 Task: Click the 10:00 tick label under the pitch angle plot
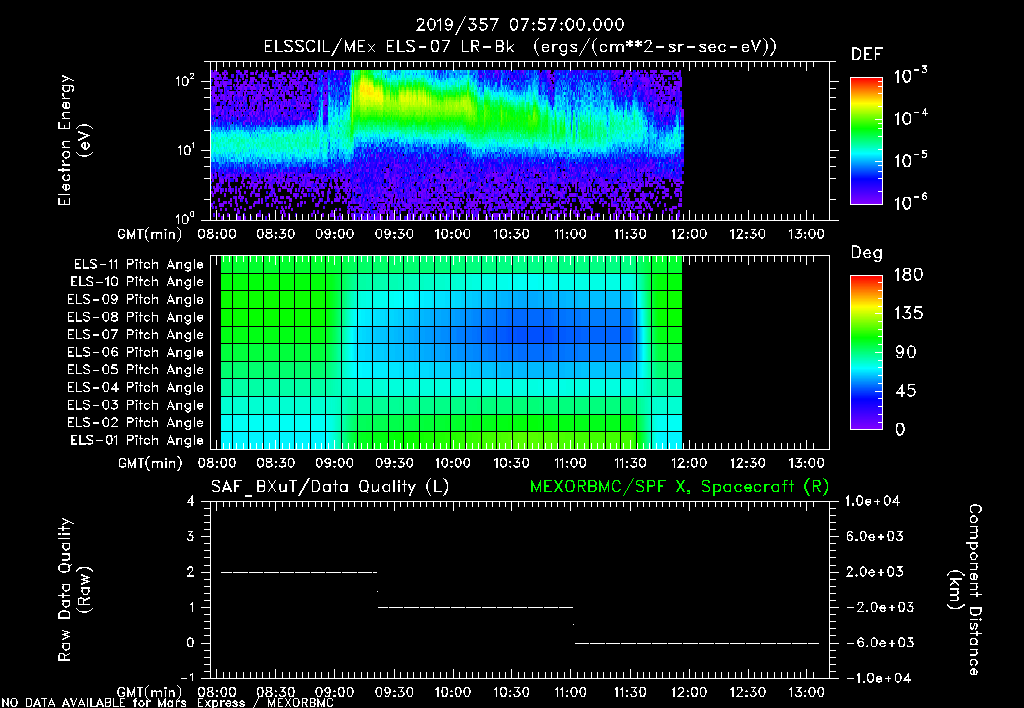tap(453, 463)
